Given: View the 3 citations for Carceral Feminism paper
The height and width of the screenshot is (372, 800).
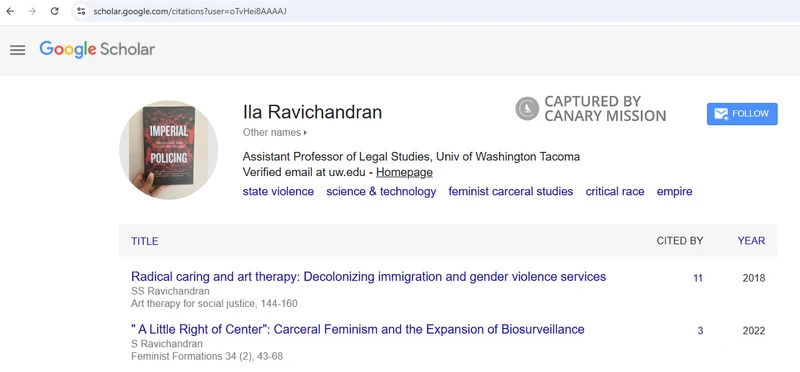Looking at the screenshot, I should [700, 331].
